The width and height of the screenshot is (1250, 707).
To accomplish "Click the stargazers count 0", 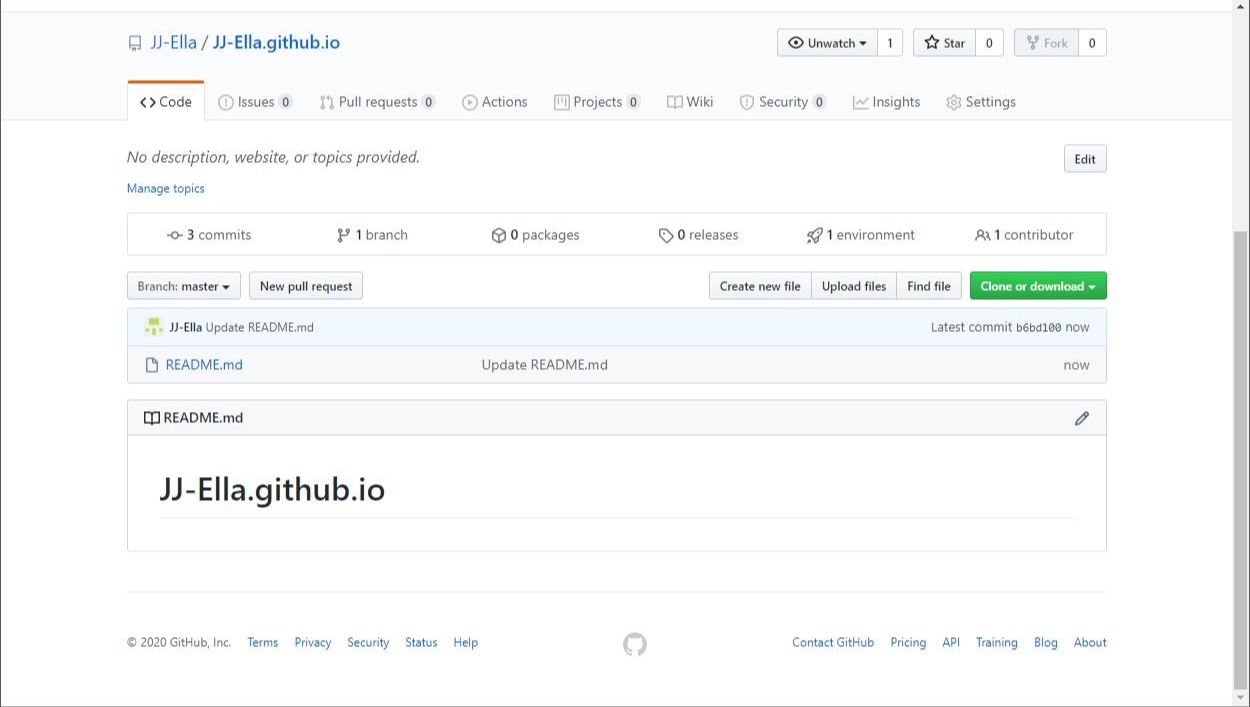I will [x=989, y=43].
